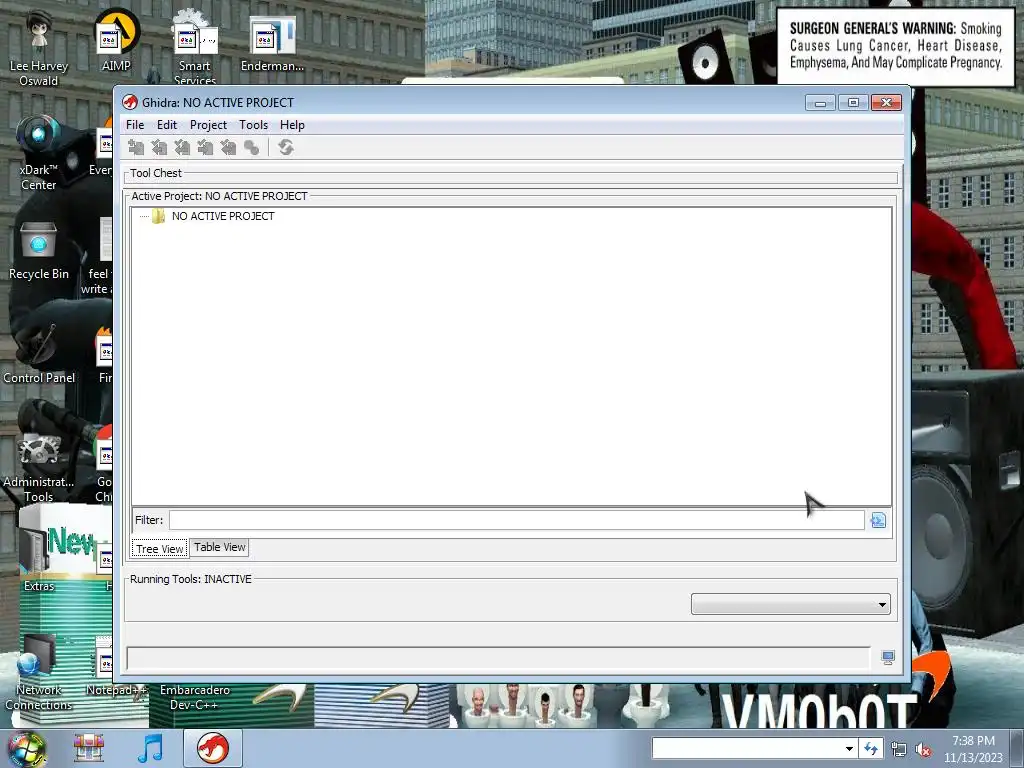Click the circular arrows refresh toolbar icon
This screenshot has width=1024, height=768.
[285, 148]
